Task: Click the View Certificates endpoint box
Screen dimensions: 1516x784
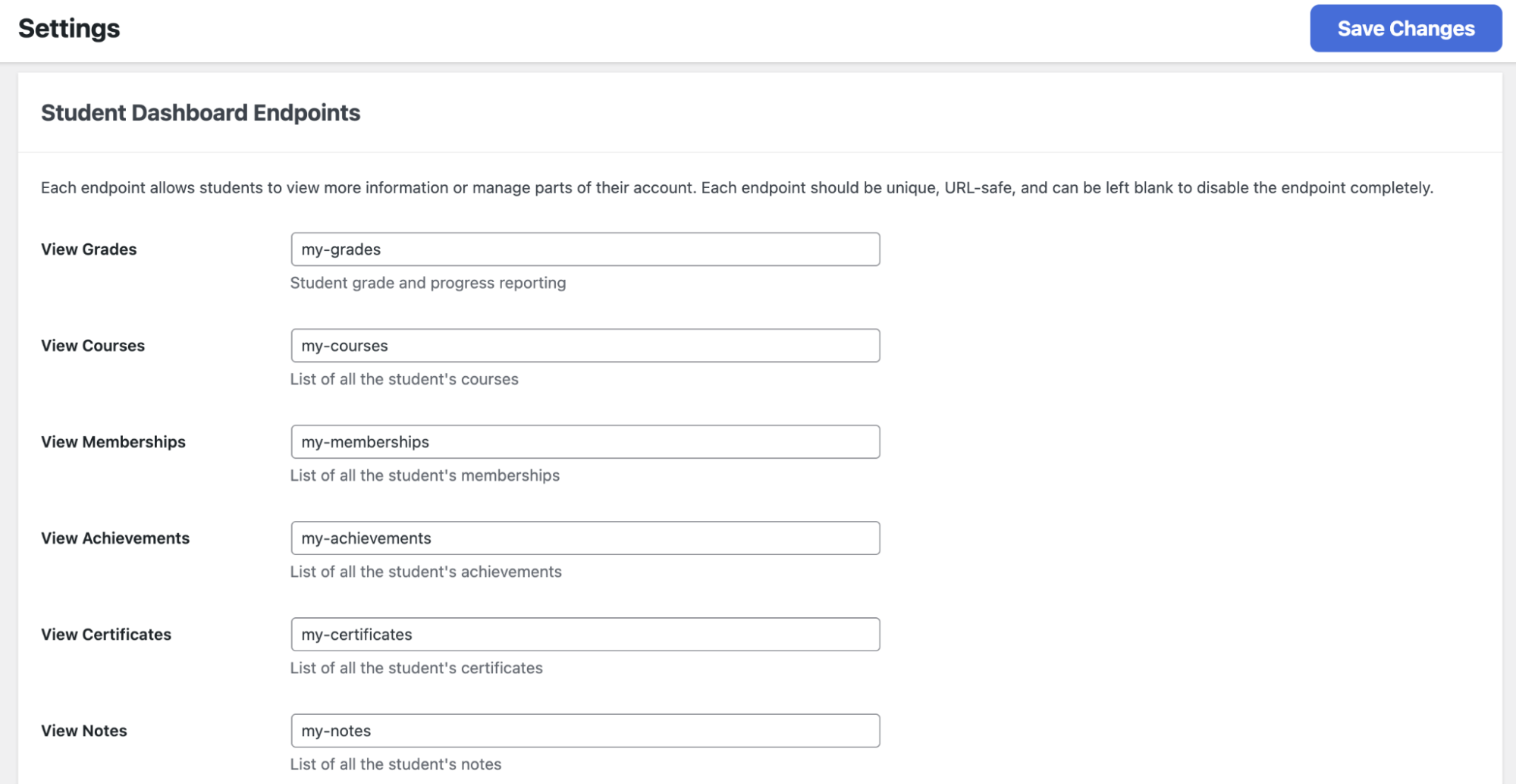Action: pyautogui.click(x=584, y=634)
